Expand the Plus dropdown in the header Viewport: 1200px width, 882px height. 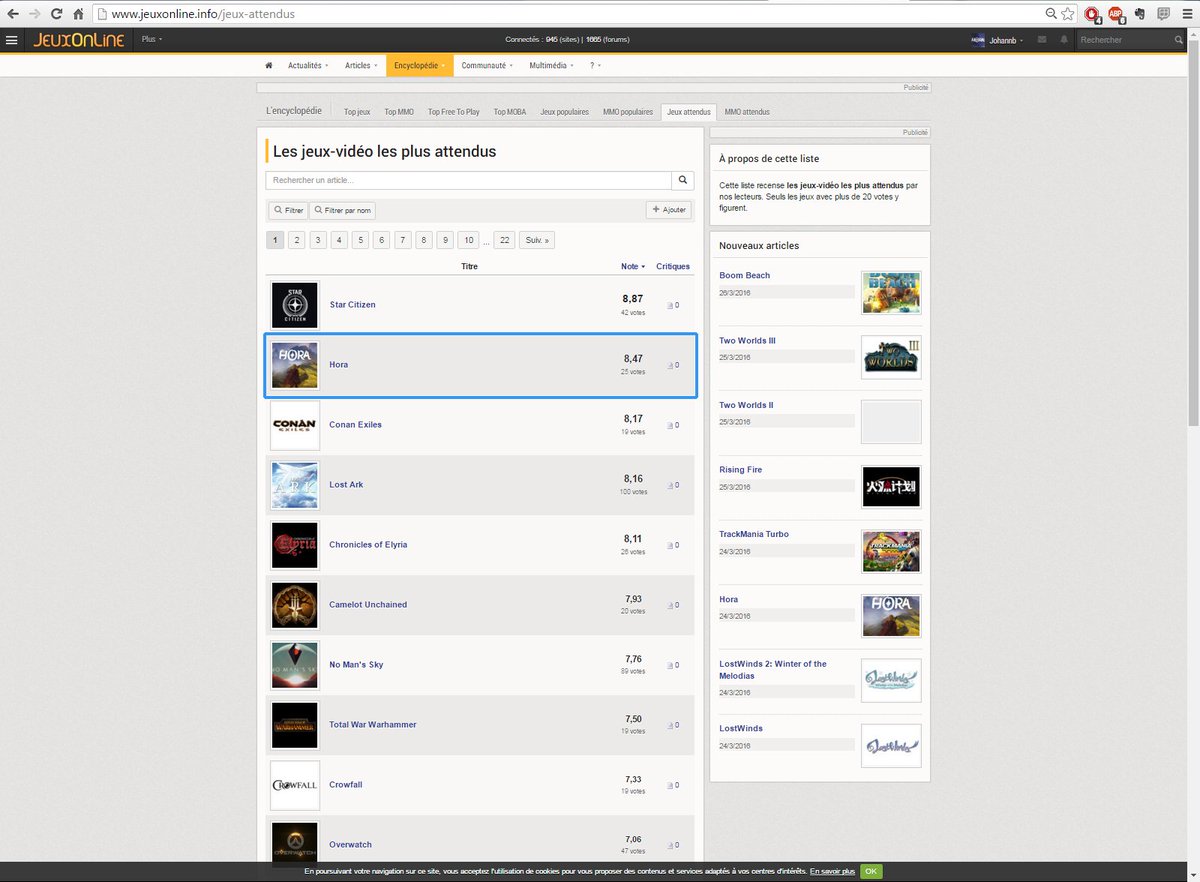point(151,40)
